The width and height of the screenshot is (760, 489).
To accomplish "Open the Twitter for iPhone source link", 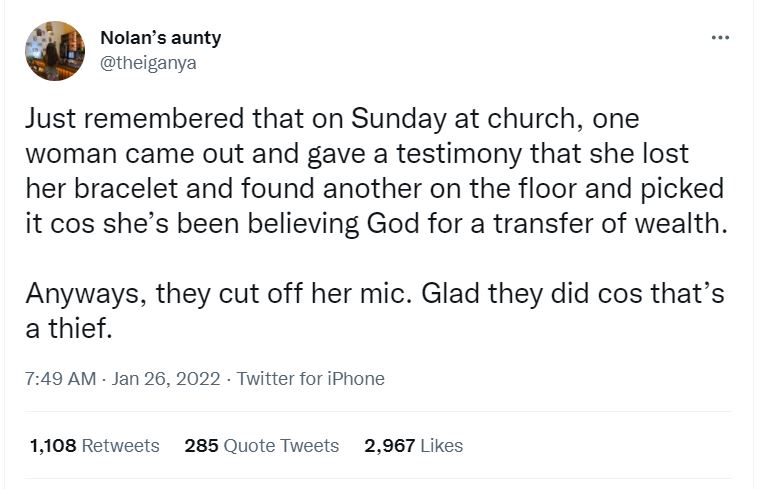I will pos(310,379).
